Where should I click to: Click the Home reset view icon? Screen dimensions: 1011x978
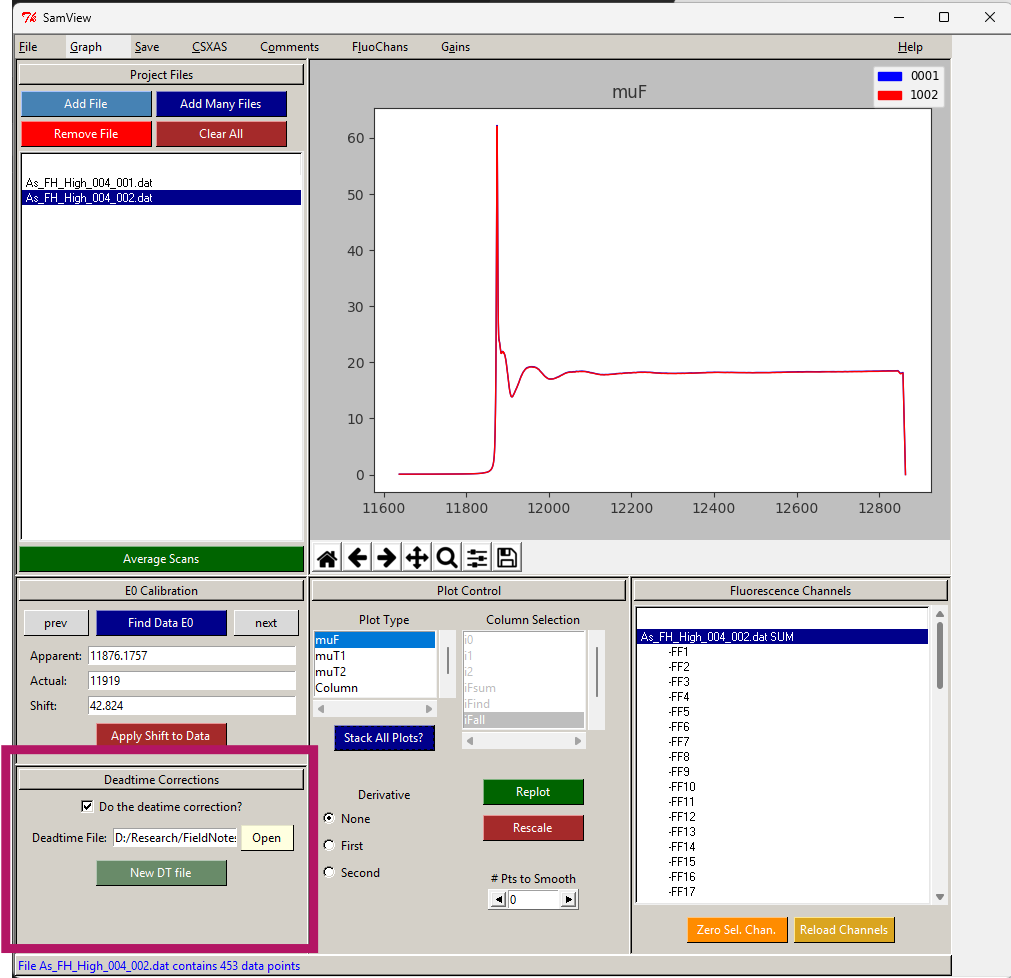tap(326, 558)
